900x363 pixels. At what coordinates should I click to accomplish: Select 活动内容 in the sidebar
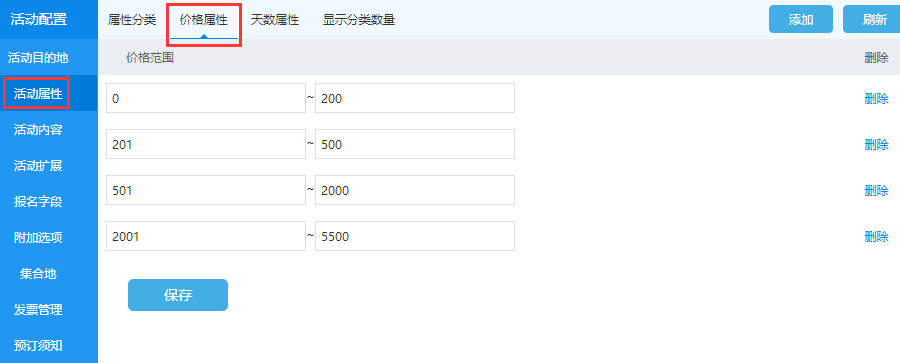(38, 130)
